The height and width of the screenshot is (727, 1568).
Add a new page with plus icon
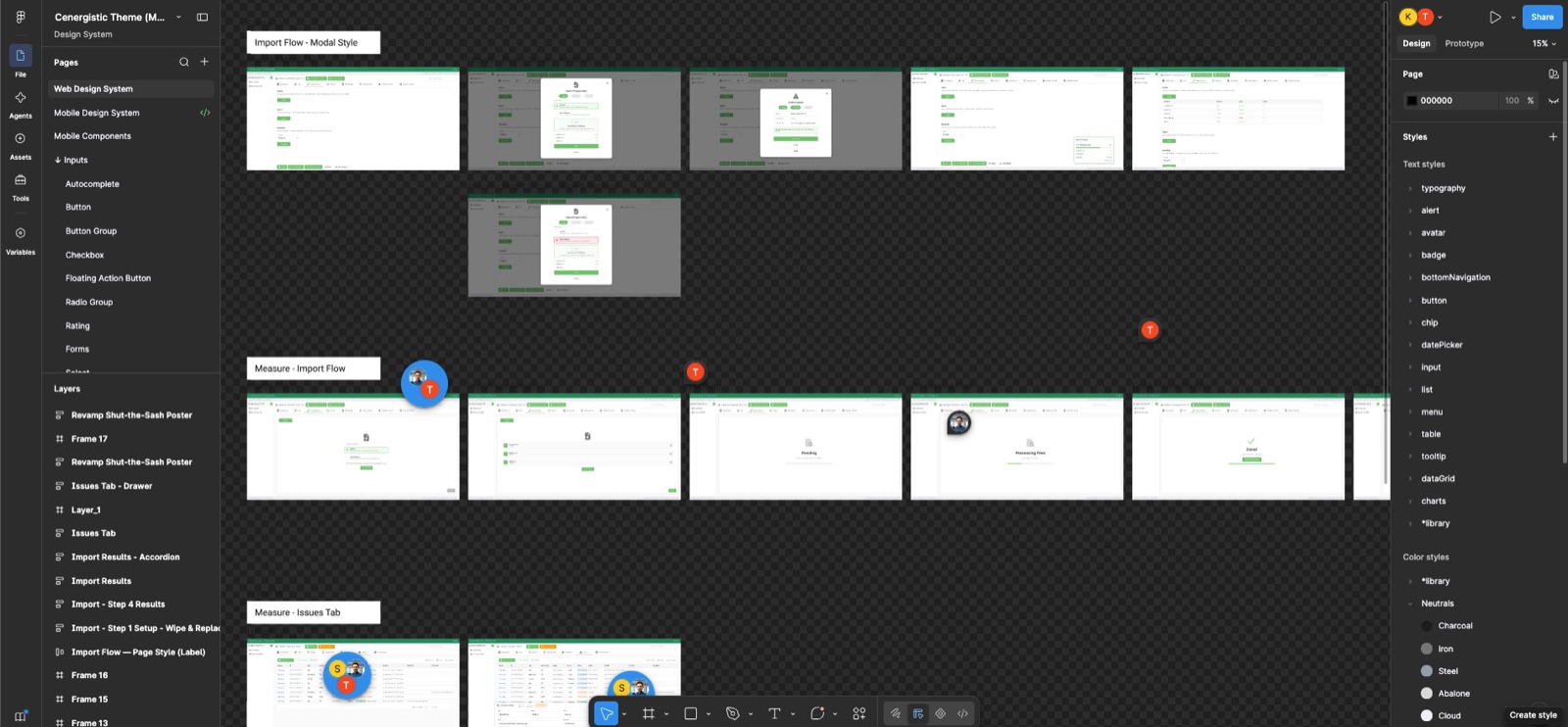tap(205, 62)
